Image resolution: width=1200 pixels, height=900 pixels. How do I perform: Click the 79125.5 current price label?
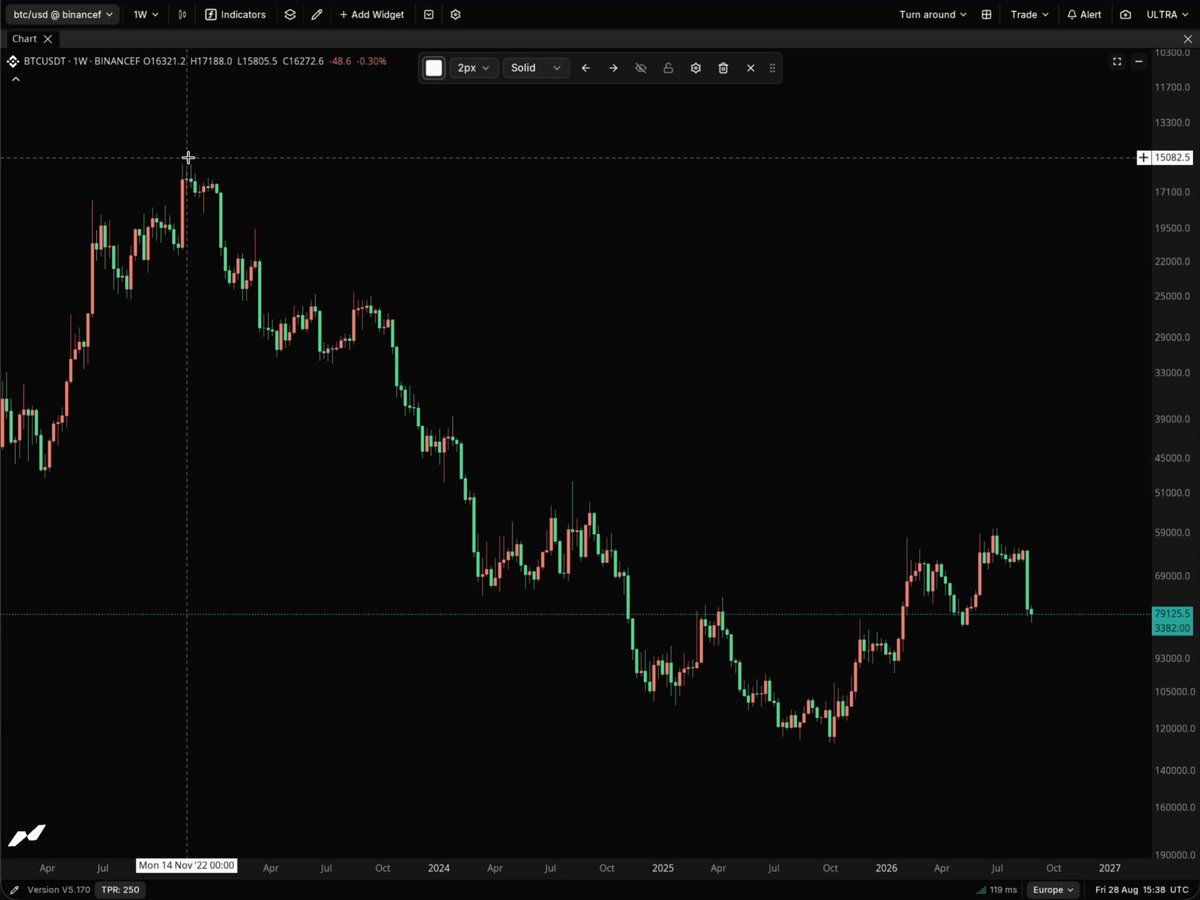(x=1171, y=613)
